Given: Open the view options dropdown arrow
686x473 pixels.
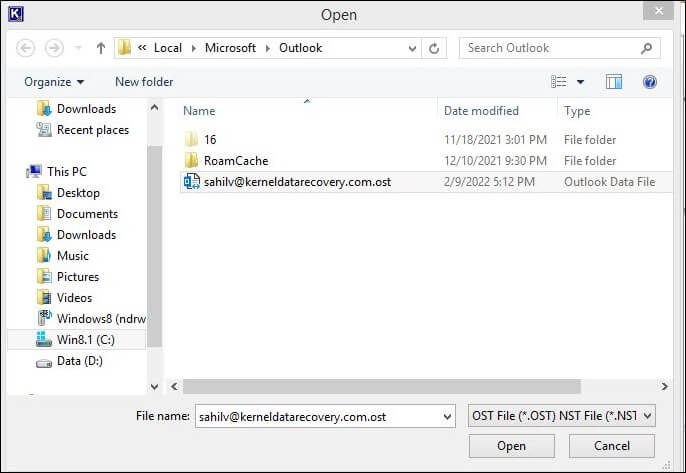Looking at the screenshot, I should click(x=580, y=82).
